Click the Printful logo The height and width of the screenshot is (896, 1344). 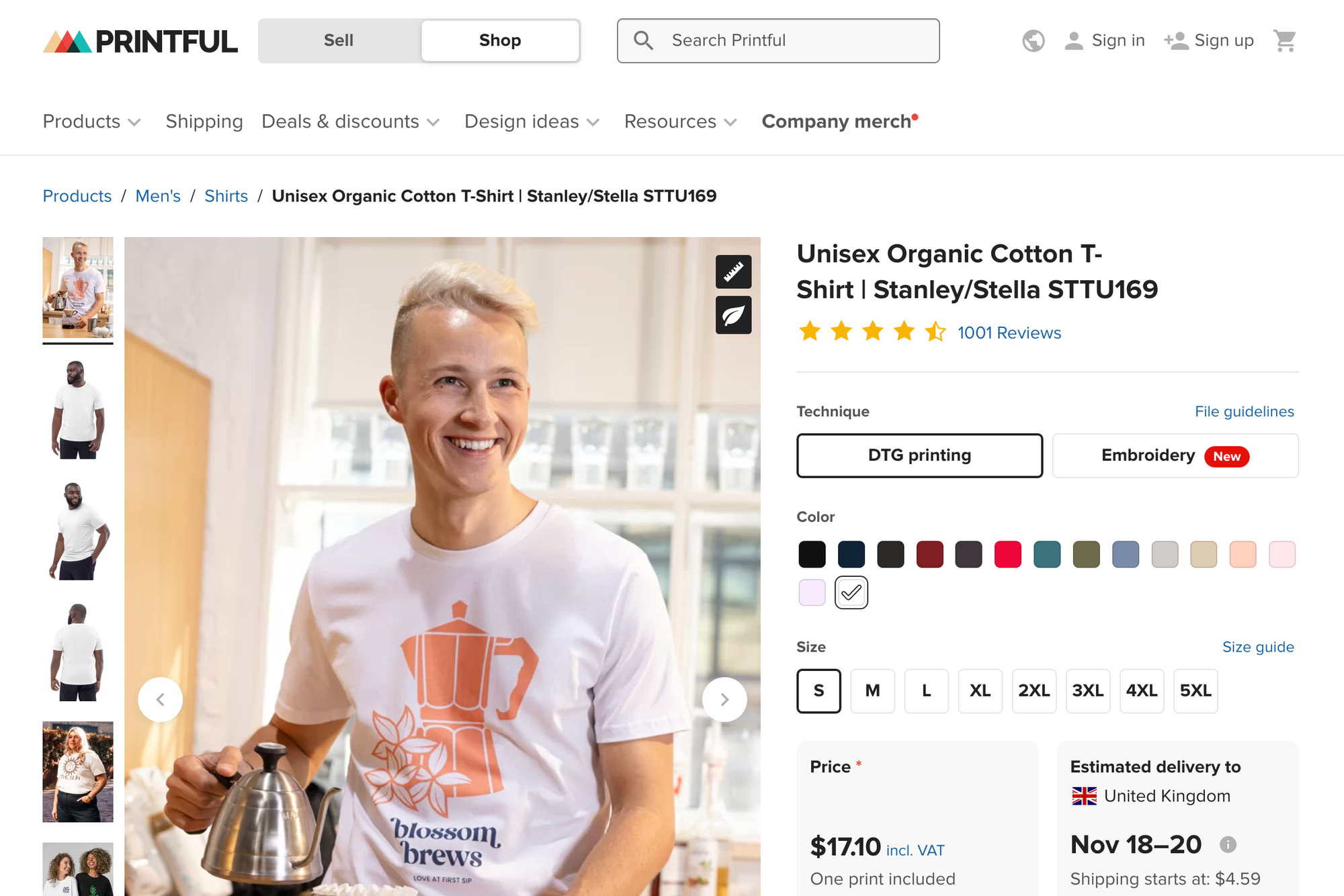[x=140, y=40]
